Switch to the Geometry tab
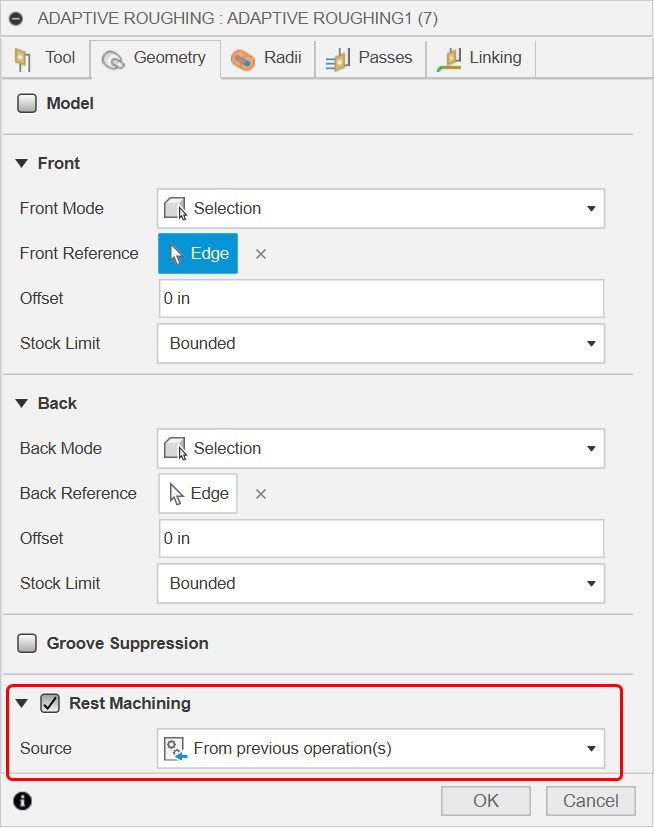 (x=155, y=58)
